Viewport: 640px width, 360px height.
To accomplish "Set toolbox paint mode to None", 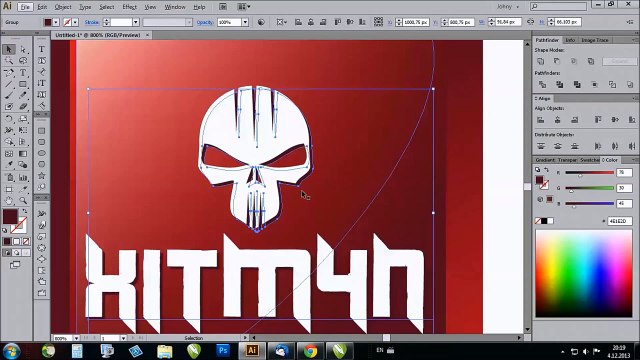I will click(26, 242).
